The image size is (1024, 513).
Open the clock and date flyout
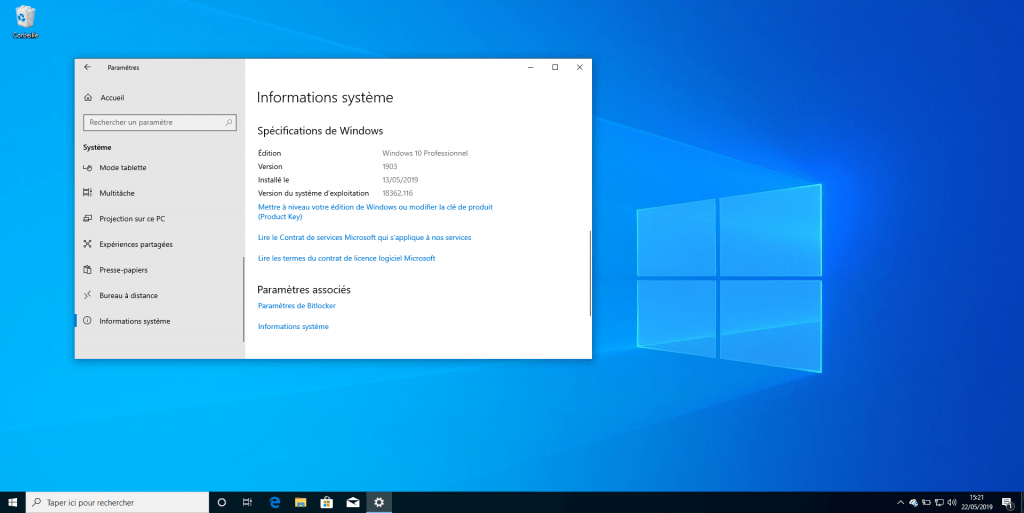click(x=976, y=503)
